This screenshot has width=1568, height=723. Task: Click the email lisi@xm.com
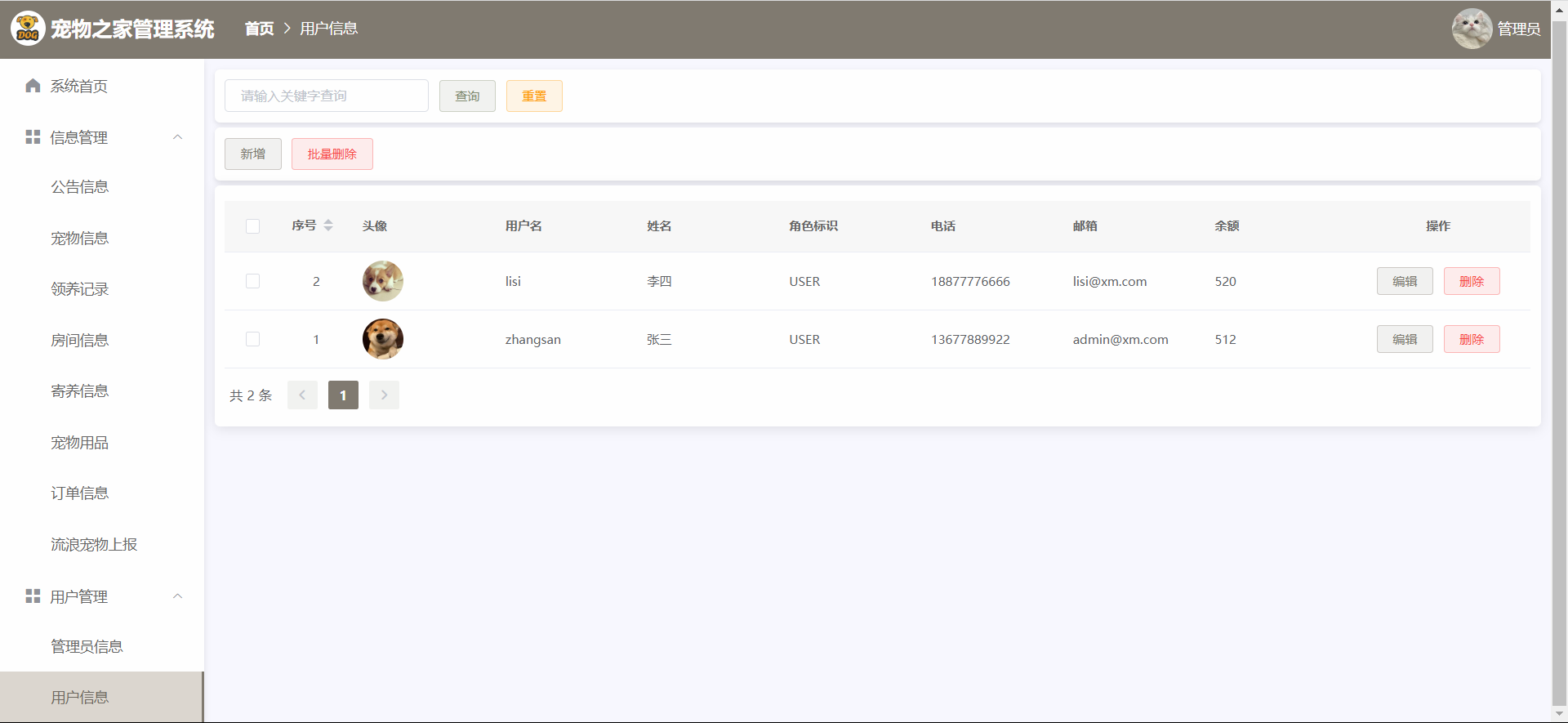pyautogui.click(x=1110, y=282)
